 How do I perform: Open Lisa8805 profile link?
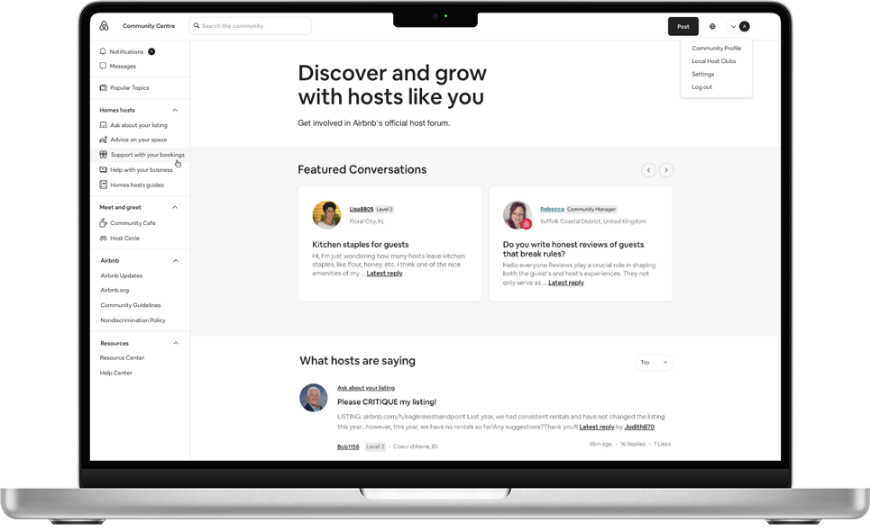(x=361, y=209)
